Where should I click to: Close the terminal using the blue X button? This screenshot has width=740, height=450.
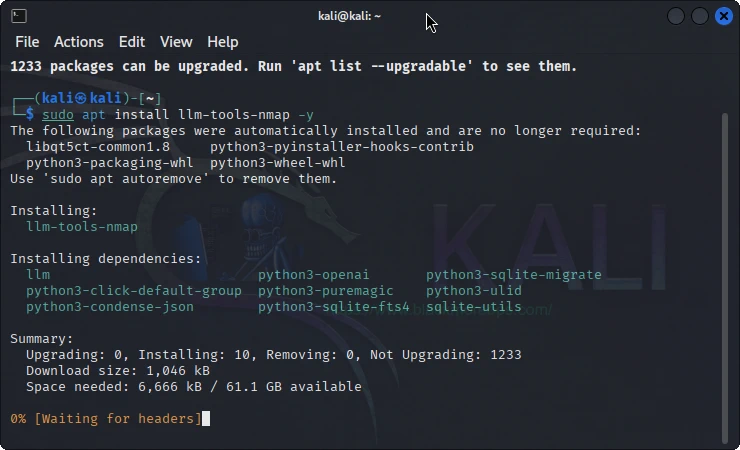tap(723, 16)
